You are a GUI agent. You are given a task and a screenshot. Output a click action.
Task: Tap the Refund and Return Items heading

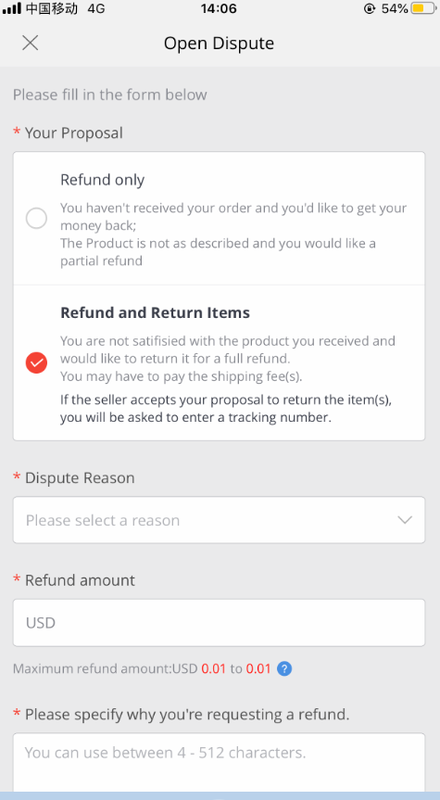click(155, 312)
